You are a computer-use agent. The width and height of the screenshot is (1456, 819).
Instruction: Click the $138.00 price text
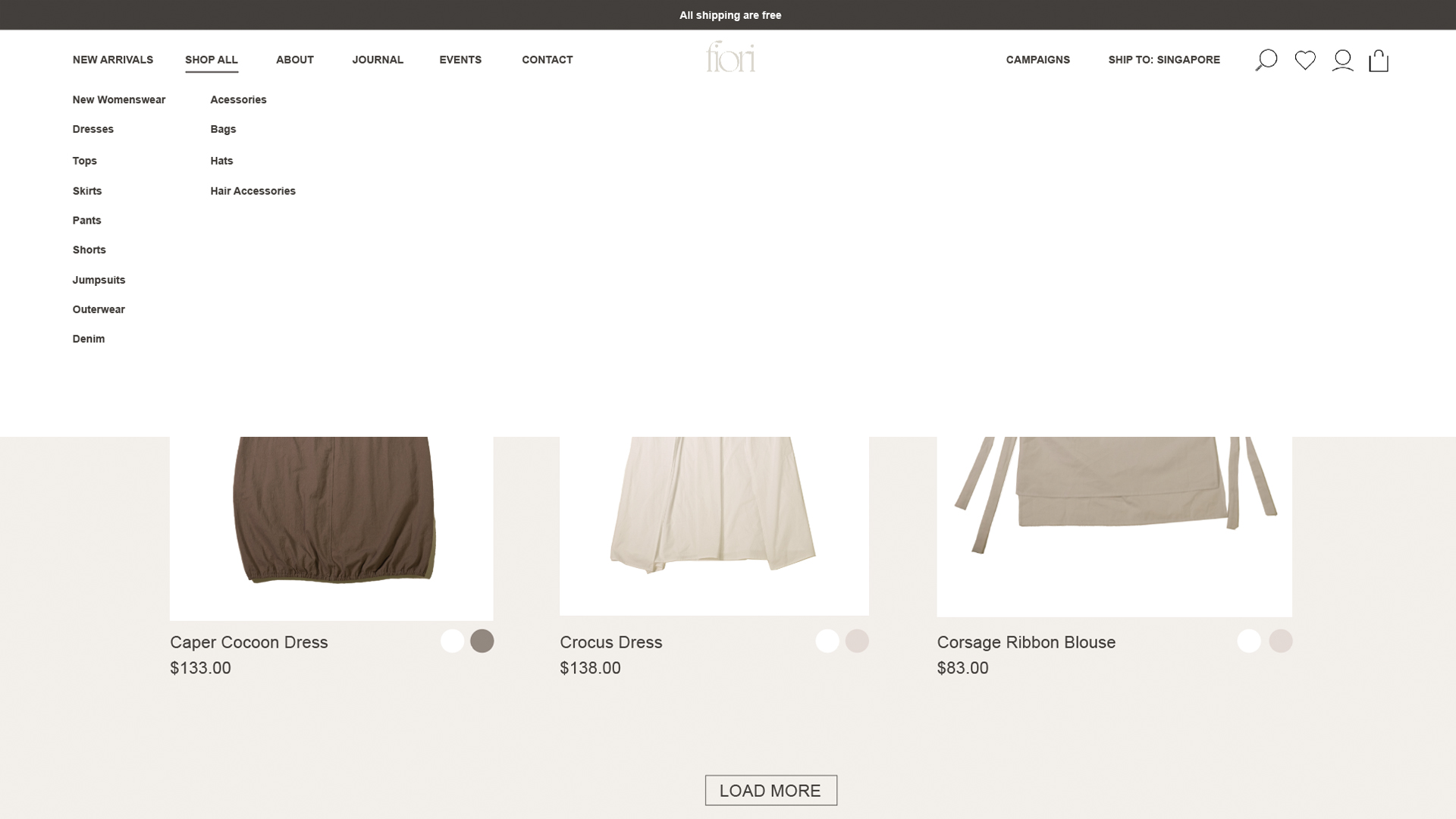(x=590, y=668)
